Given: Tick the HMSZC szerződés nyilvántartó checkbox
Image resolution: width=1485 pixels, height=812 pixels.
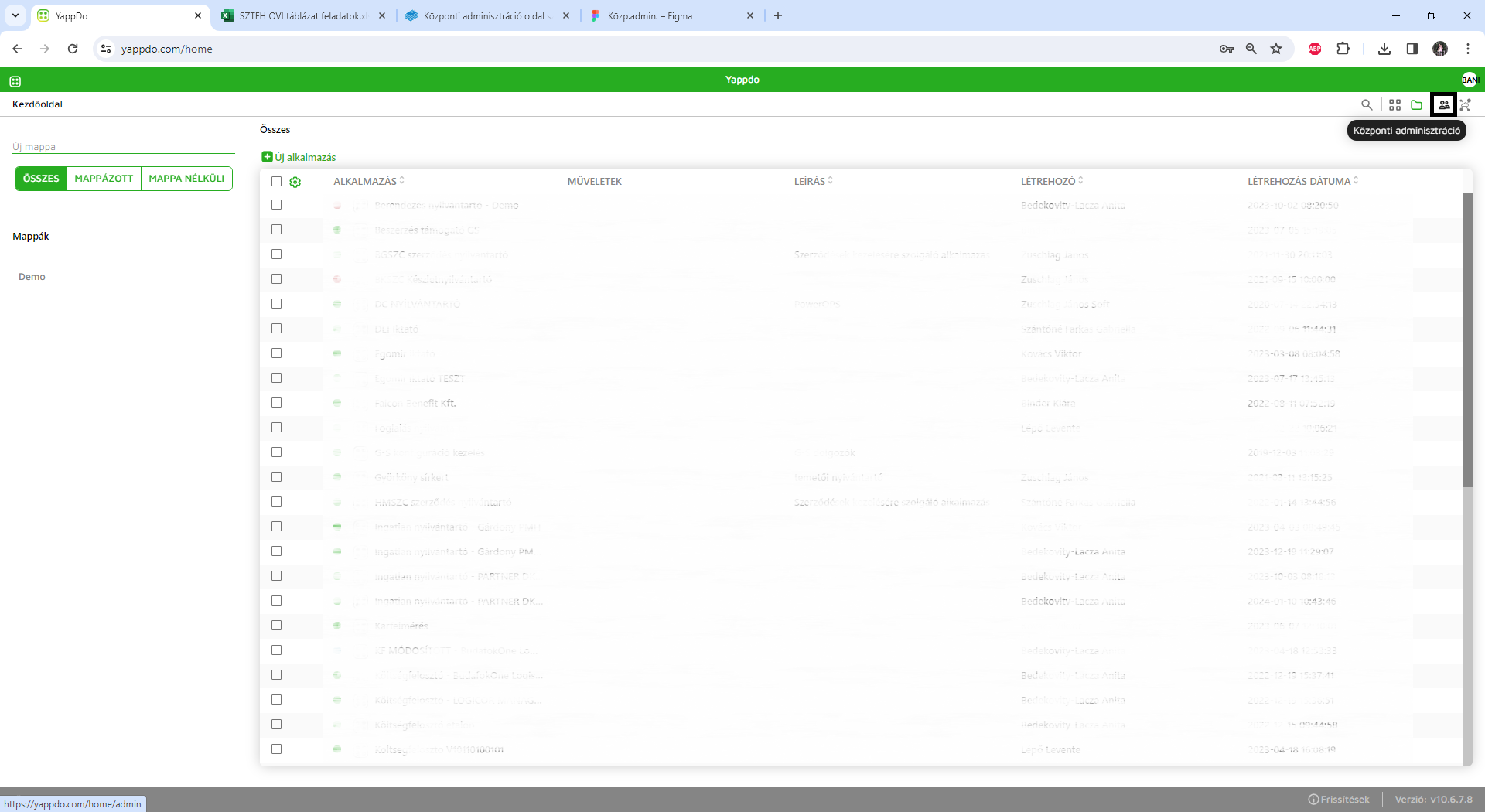Looking at the screenshot, I should point(276,502).
